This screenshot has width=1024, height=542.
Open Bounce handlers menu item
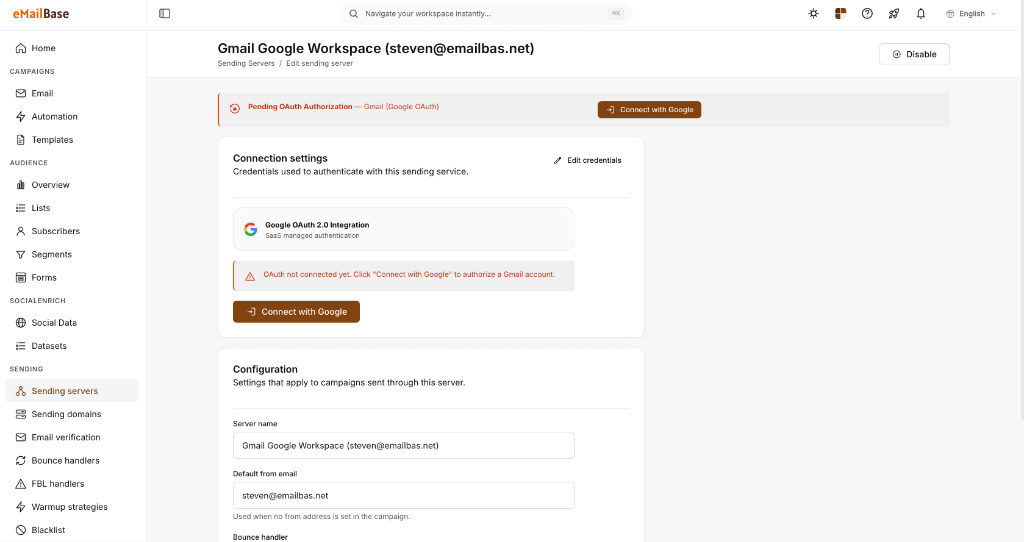(72, 460)
